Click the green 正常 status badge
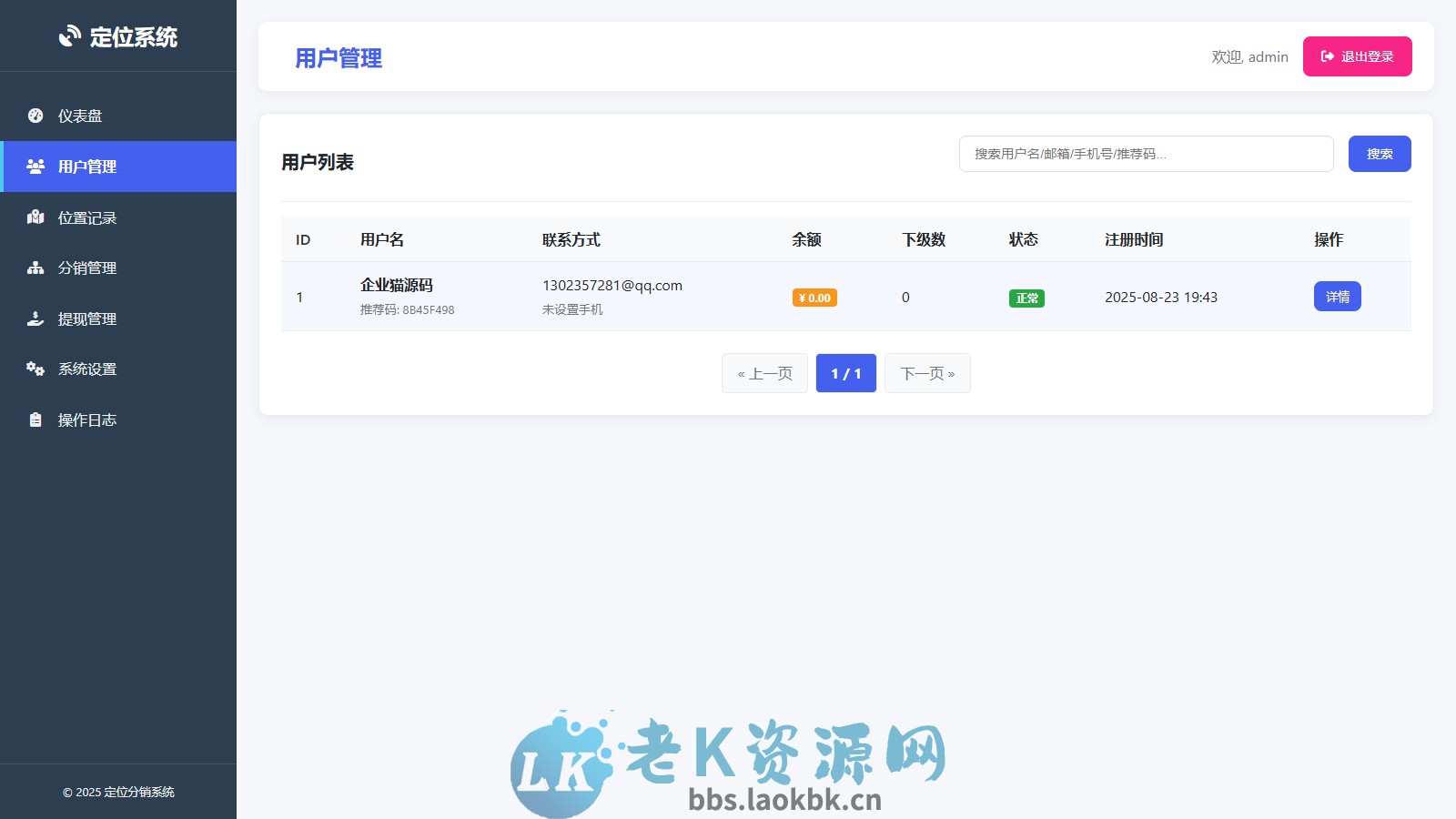 point(1026,298)
